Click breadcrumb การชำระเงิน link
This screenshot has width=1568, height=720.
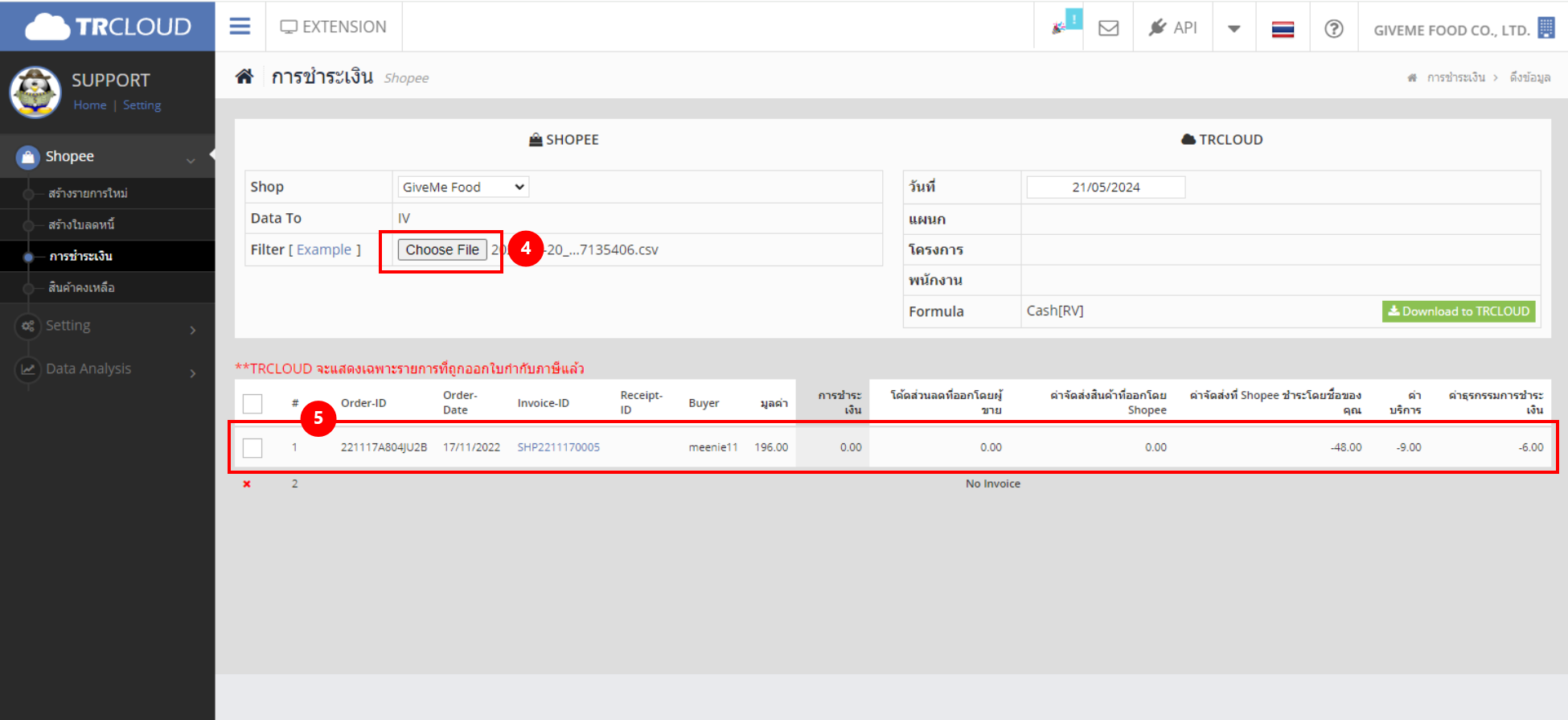tap(1456, 77)
